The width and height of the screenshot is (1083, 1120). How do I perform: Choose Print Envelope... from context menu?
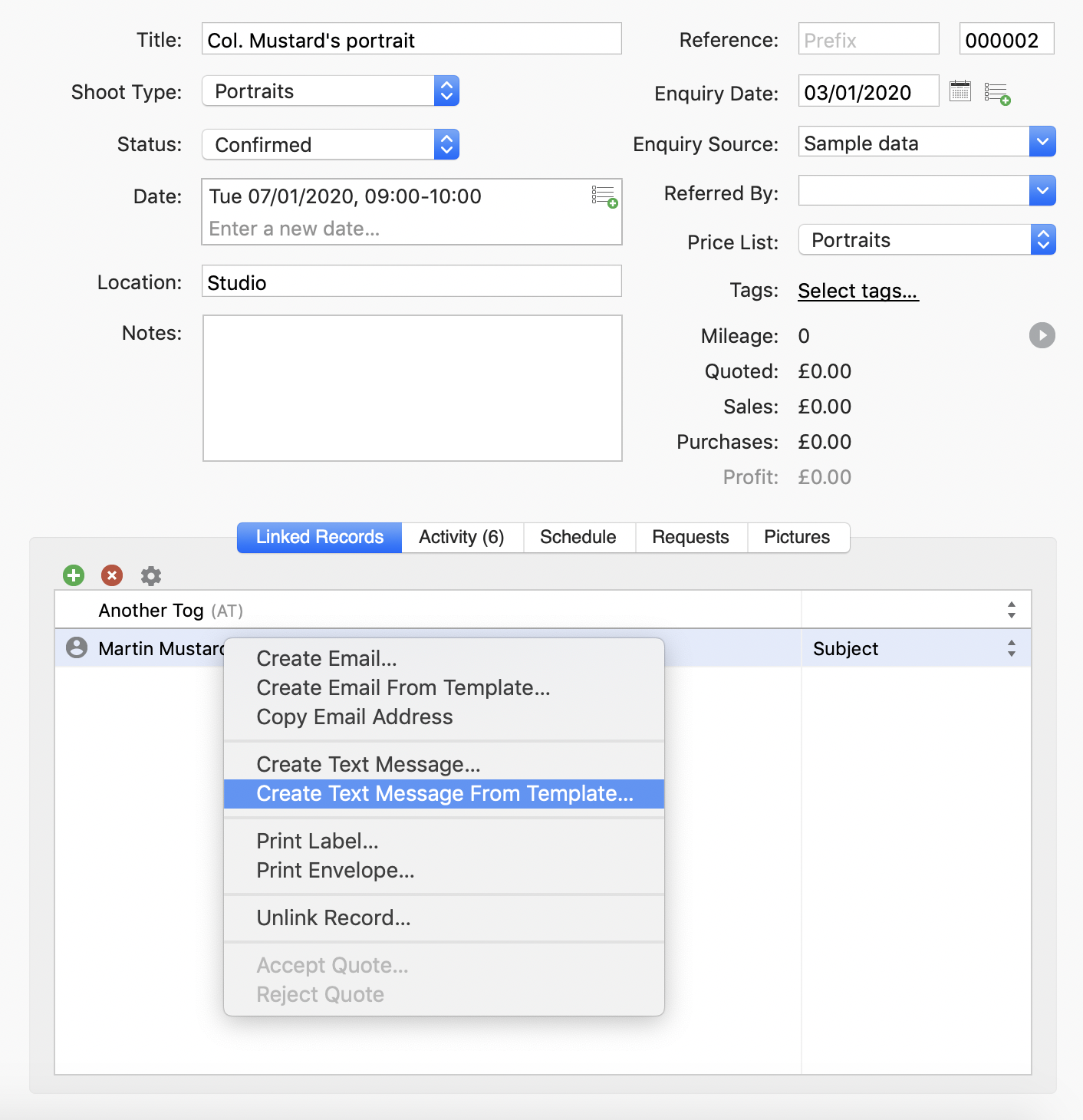coord(444,870)
